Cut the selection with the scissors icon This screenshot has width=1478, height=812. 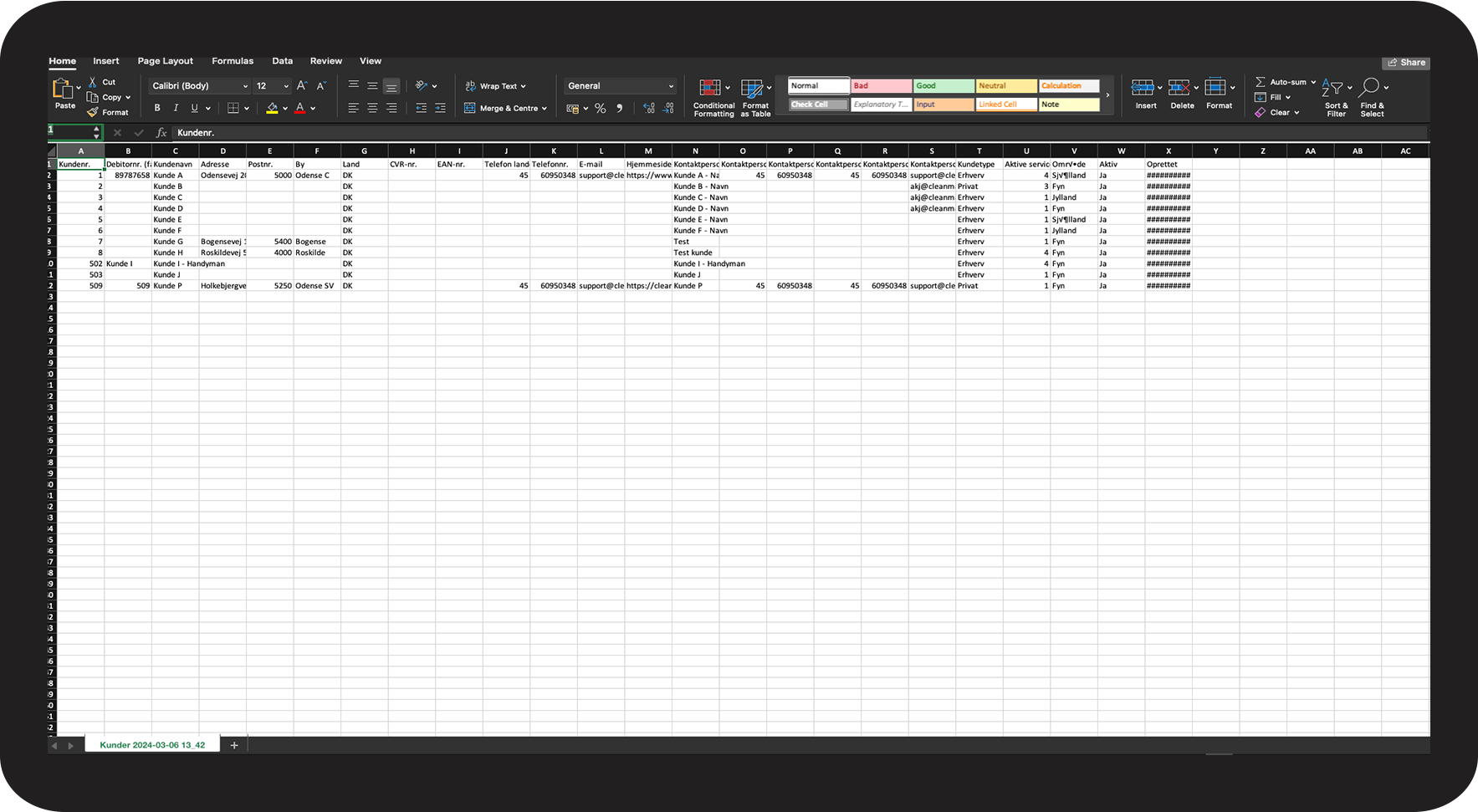pos(92,82)
